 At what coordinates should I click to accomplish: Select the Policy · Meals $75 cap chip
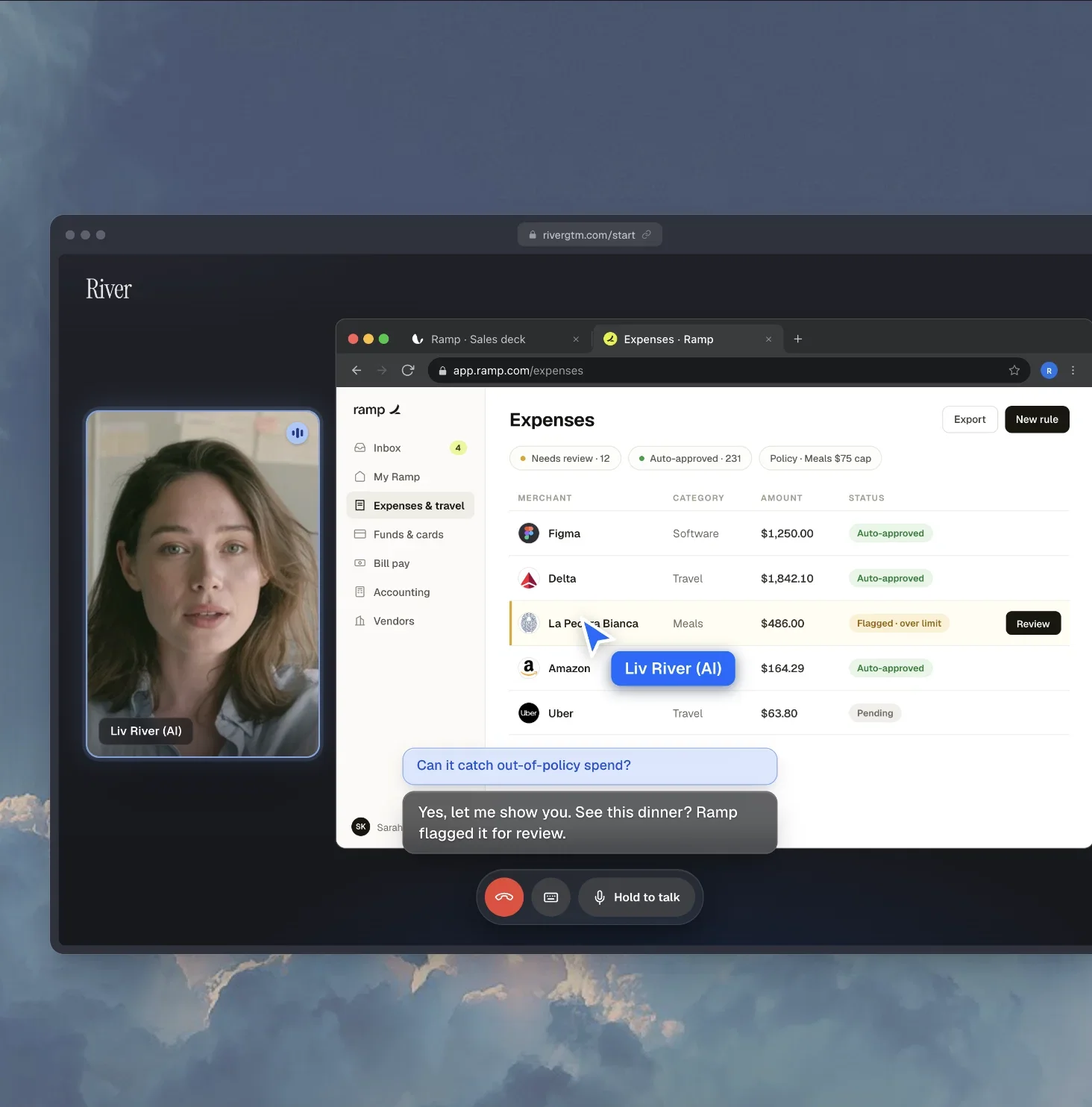(820, 458)
